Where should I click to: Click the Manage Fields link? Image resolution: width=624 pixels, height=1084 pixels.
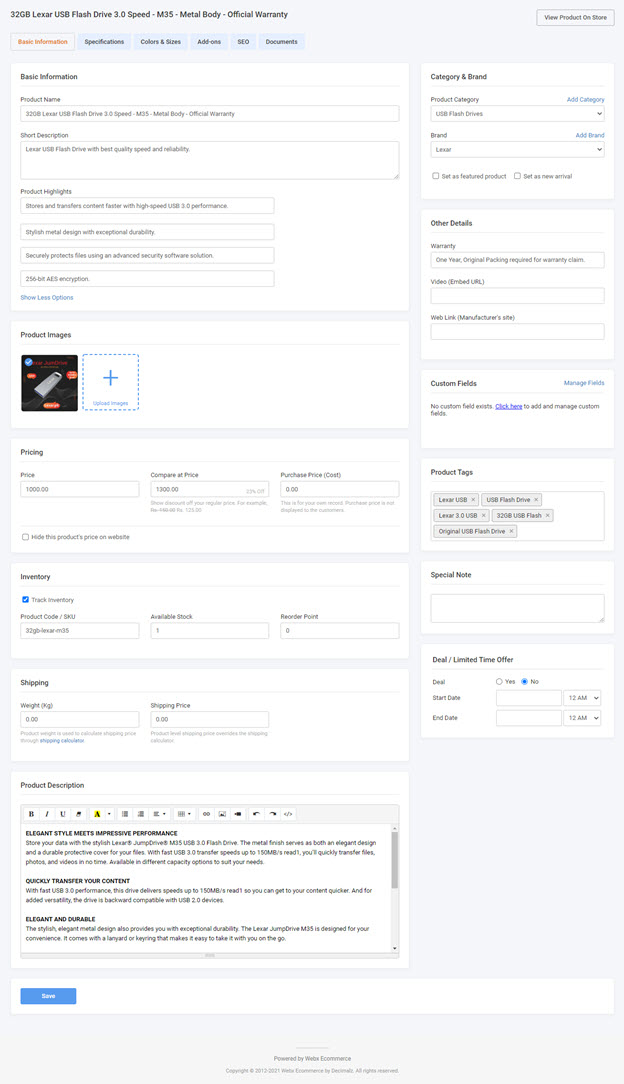pyautogui.click(x=584, y=383)
